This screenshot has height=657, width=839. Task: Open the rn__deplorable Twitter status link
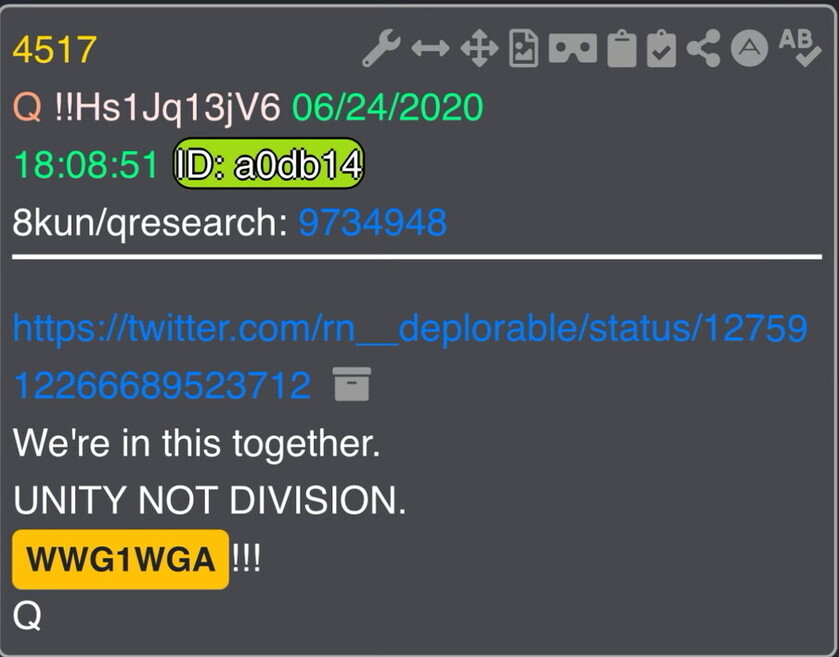pyautogui.click(x=410, y=356)
